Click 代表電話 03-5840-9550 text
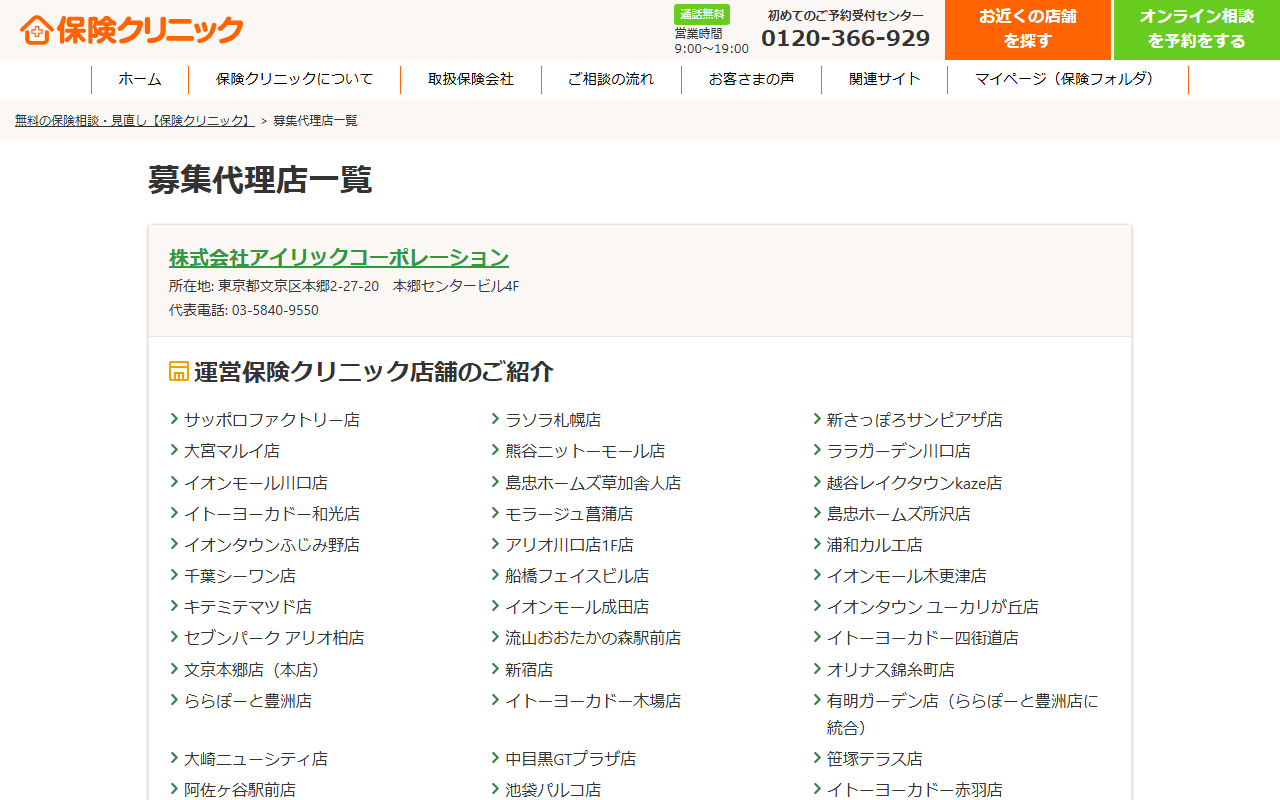Screen dimensions: 1280x800 (244, 310)
